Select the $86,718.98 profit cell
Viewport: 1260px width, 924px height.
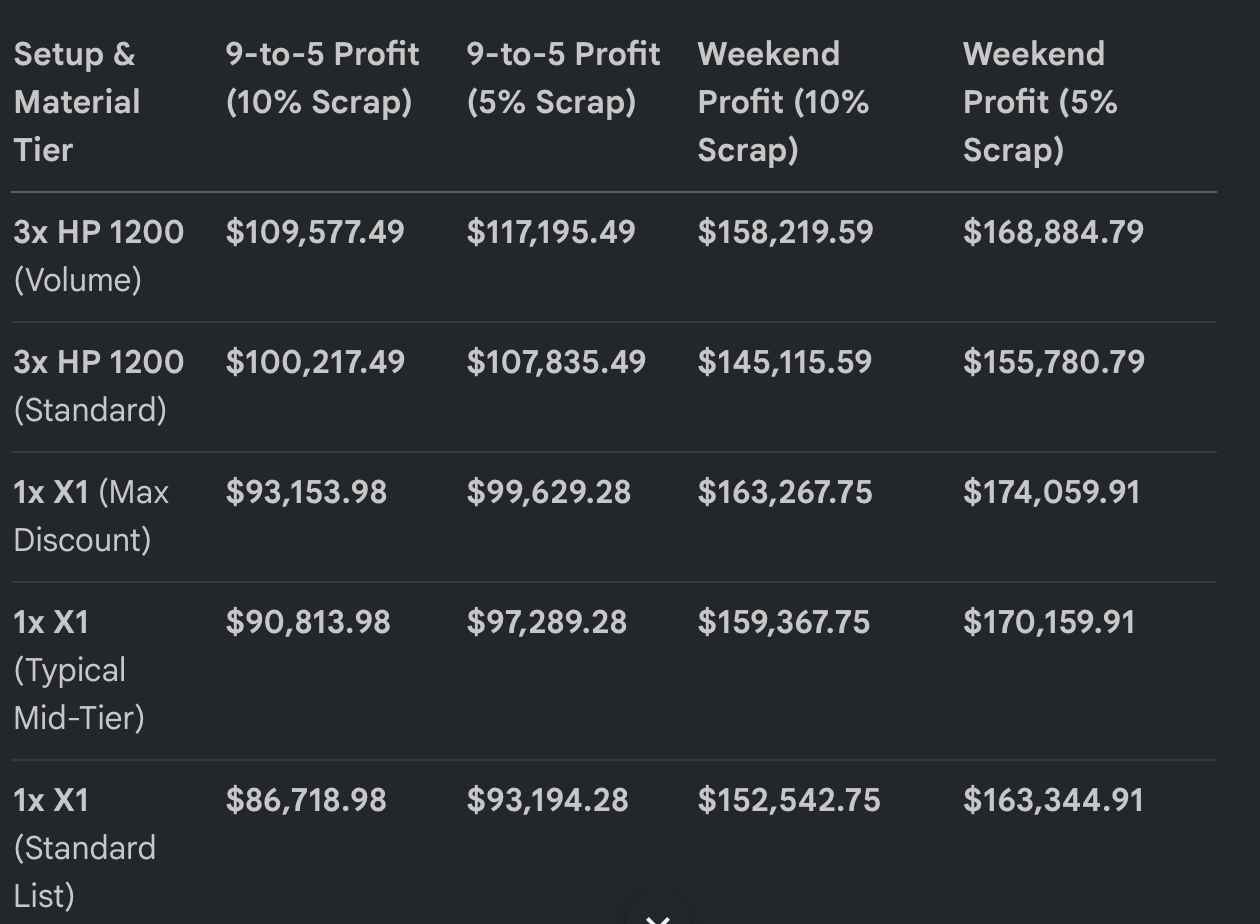pos(306,800)
